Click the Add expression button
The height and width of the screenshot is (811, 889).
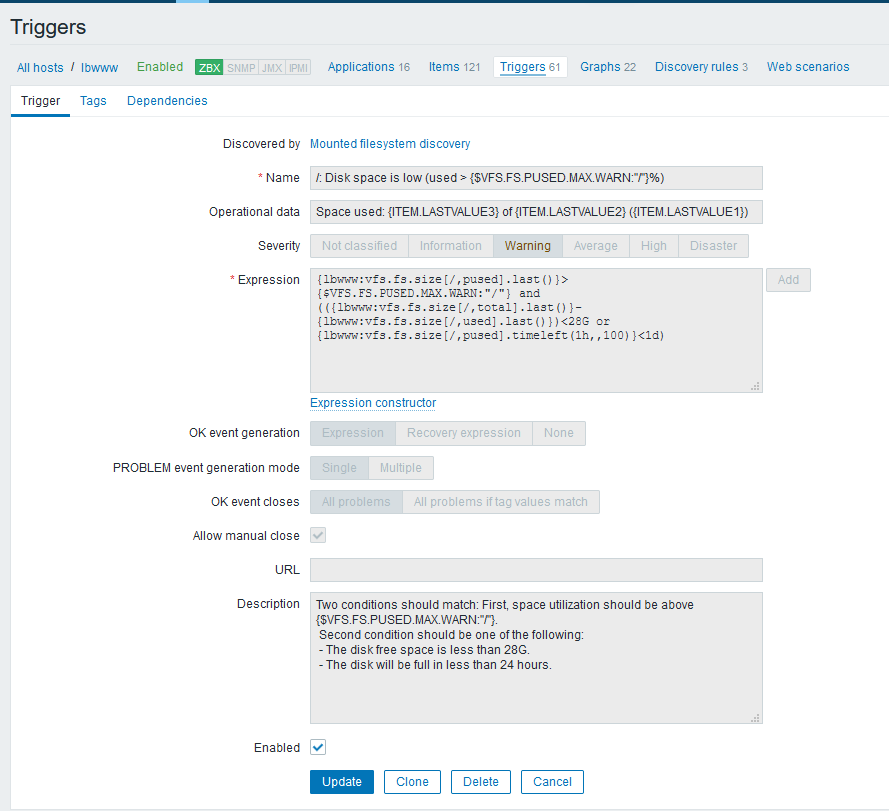point(788,280)
